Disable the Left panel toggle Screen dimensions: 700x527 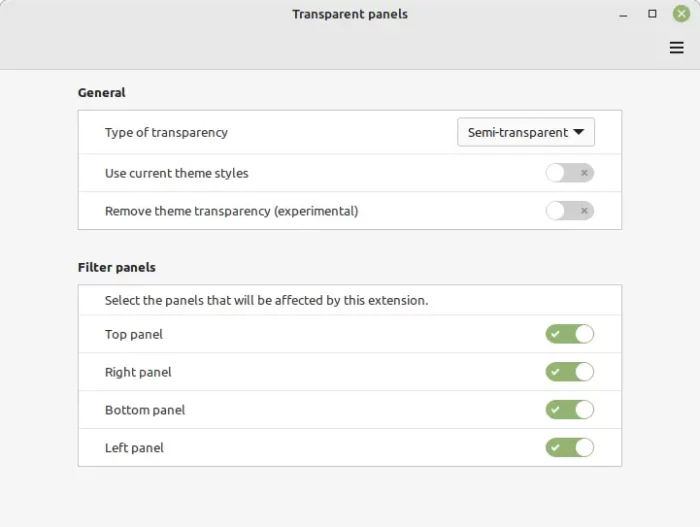(x=569, y=448)
